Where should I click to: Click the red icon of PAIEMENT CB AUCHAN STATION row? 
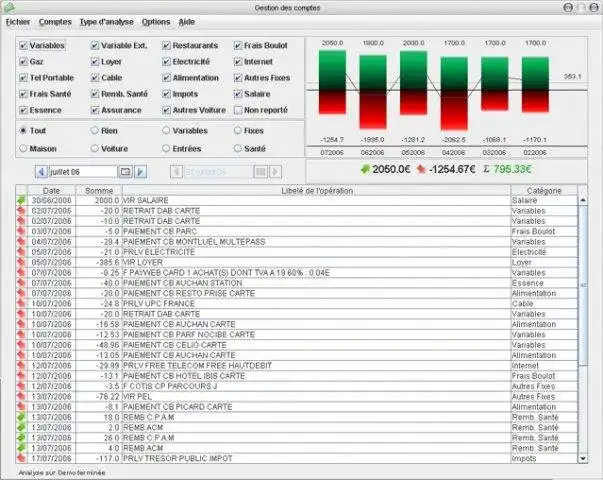coord(21,283)
